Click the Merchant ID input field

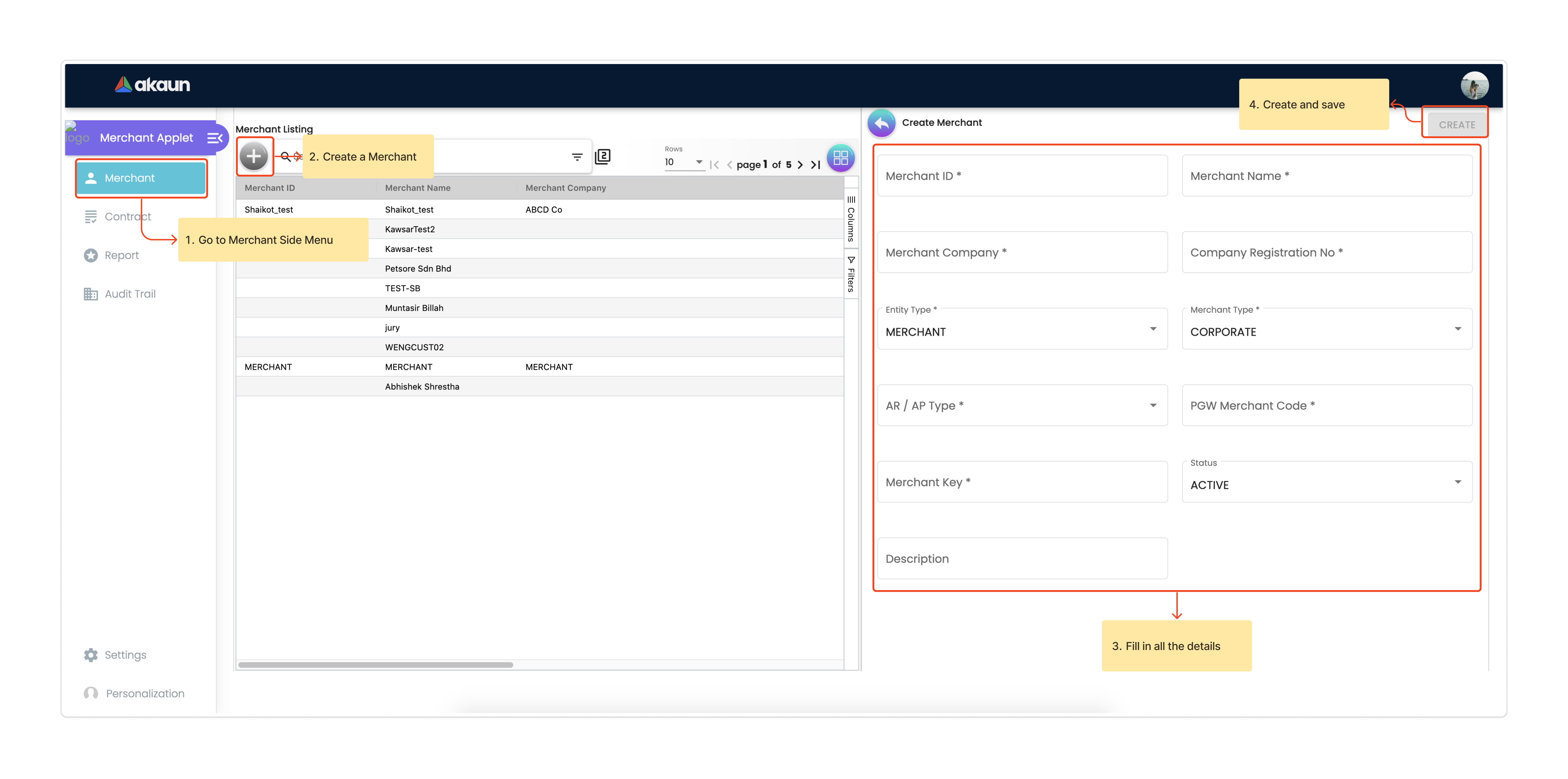[x=1022, y=176]
